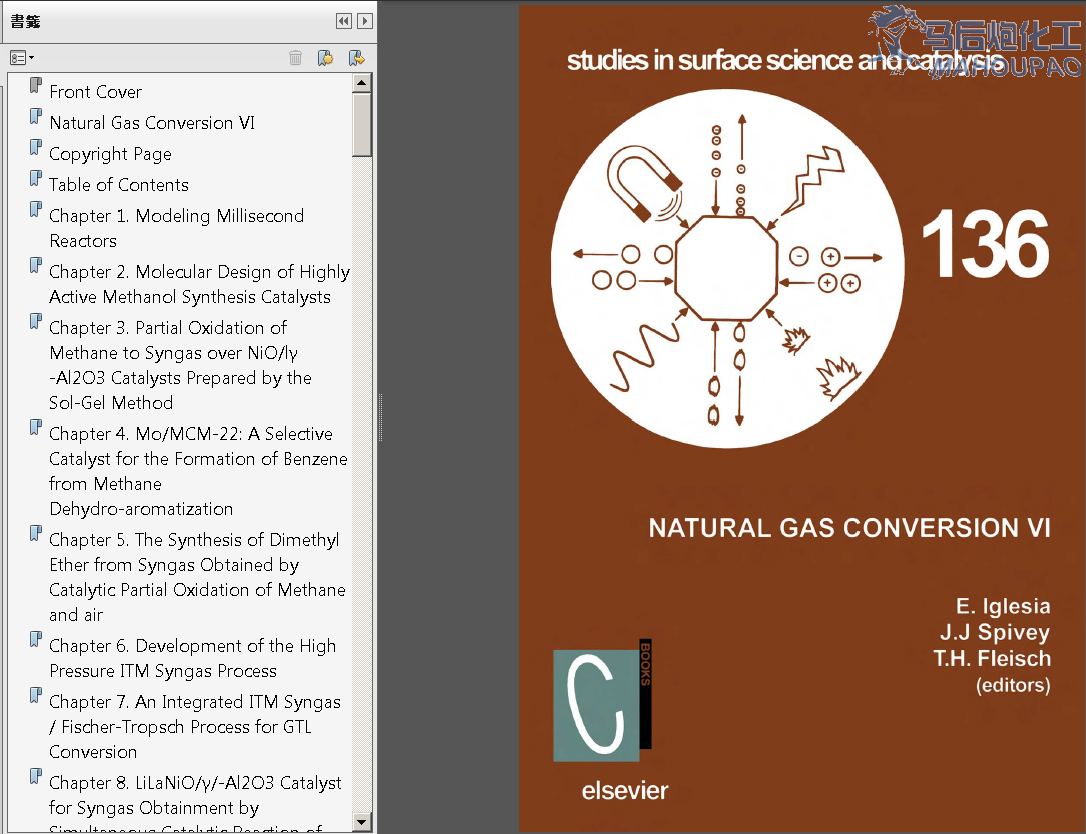Image resolution: width=1086 pixels, height=834 pixels.
Task: Select Chapter 1 Modeling Millisecond Reactors
Action: tap(177, 228)
